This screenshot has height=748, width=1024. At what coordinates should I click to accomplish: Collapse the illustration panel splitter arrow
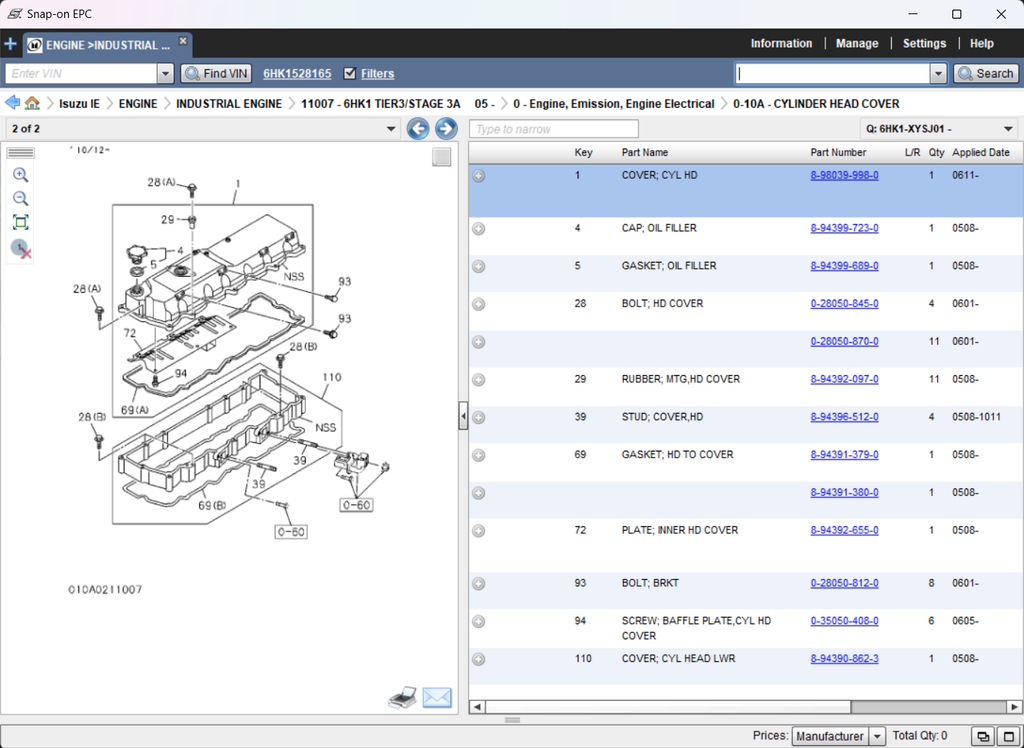(x=463, y=416)
